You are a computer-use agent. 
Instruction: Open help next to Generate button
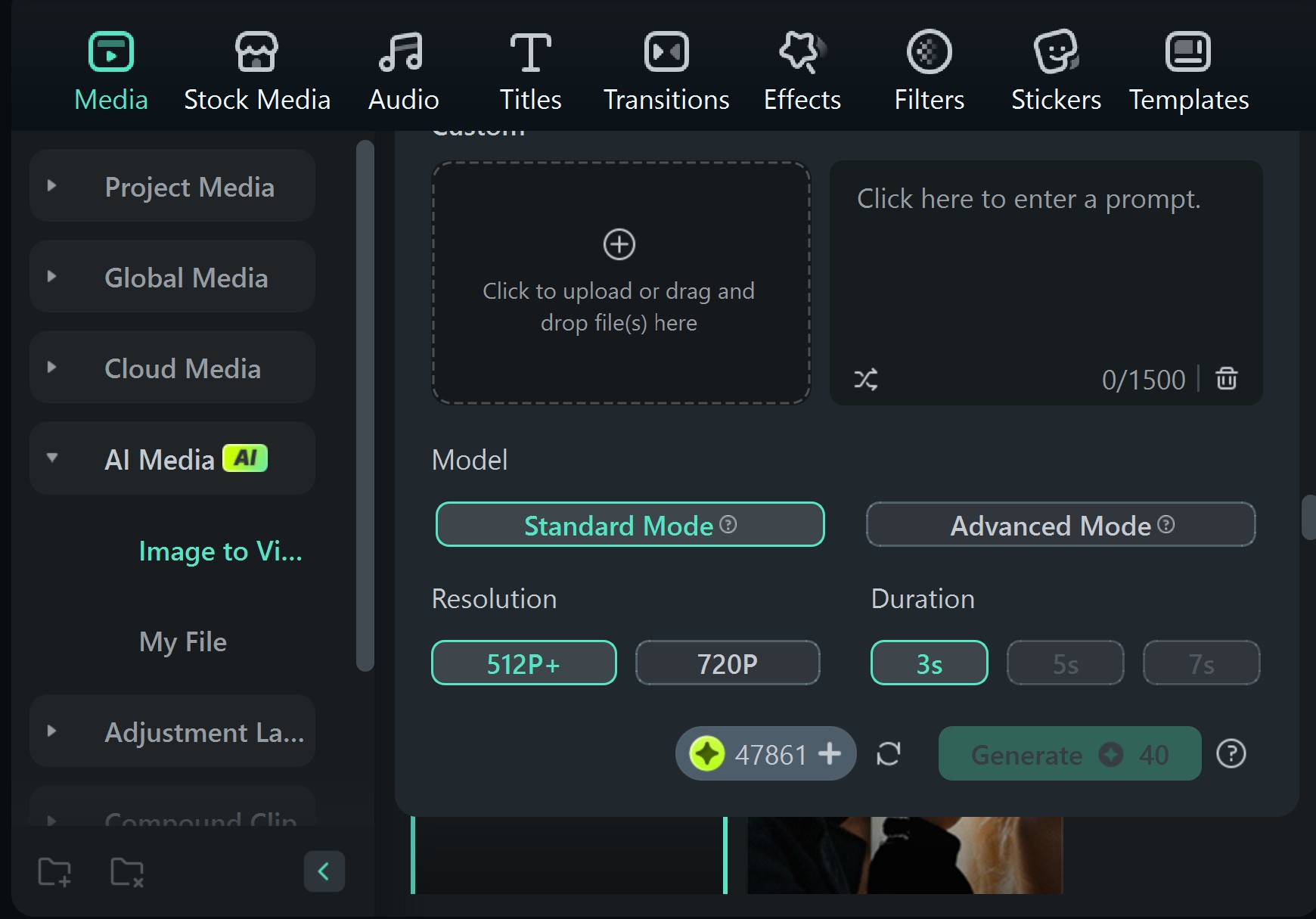(x=1231, y=753)
